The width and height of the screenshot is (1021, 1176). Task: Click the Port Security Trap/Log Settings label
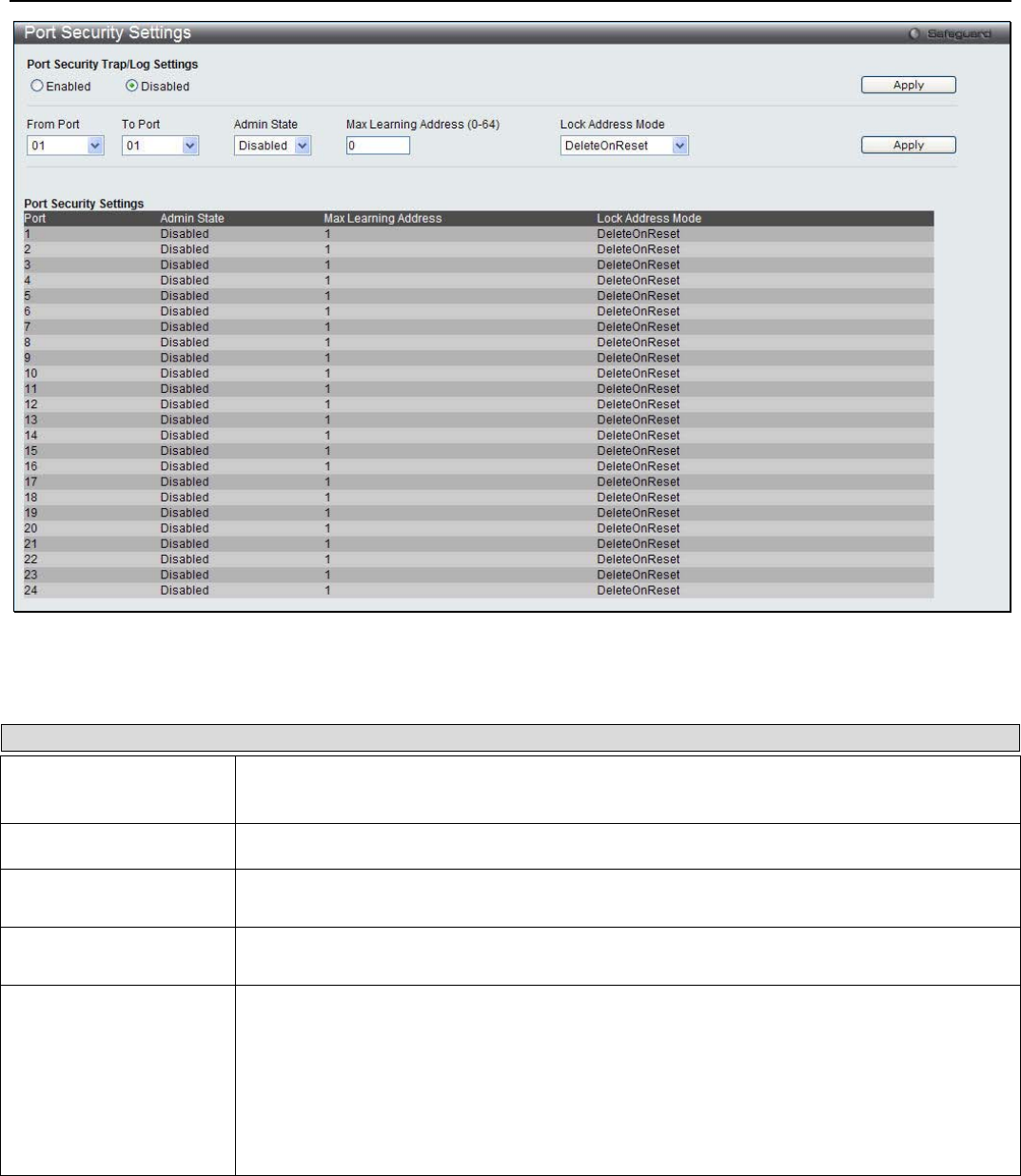(112, 65)
